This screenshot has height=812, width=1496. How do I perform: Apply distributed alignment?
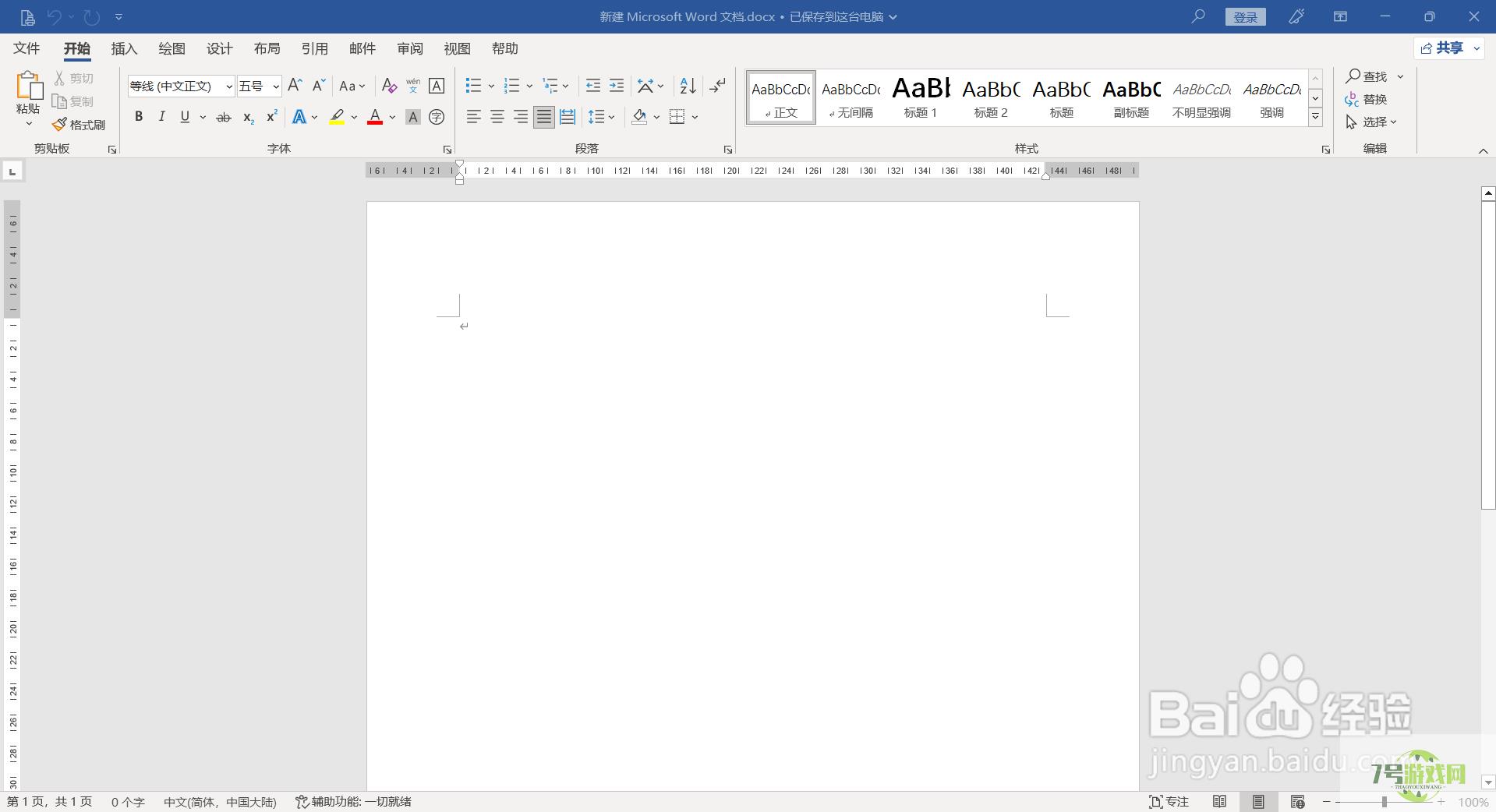pyautogui.click(x=568, y=117)
